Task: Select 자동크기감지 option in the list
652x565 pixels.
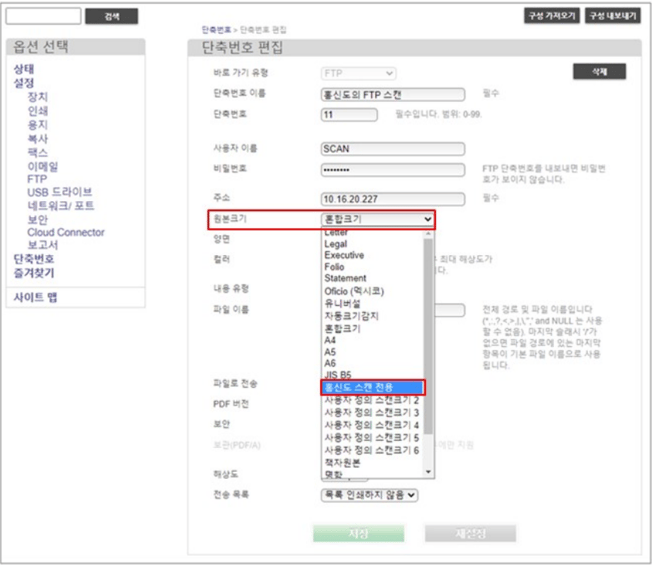Action: pos(352,315)
